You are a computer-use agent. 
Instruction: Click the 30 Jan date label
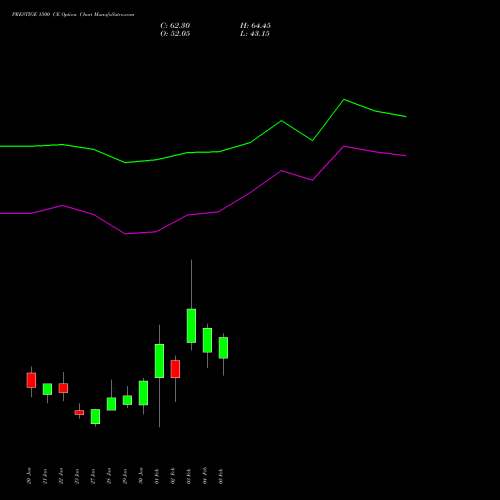(141, 476)
